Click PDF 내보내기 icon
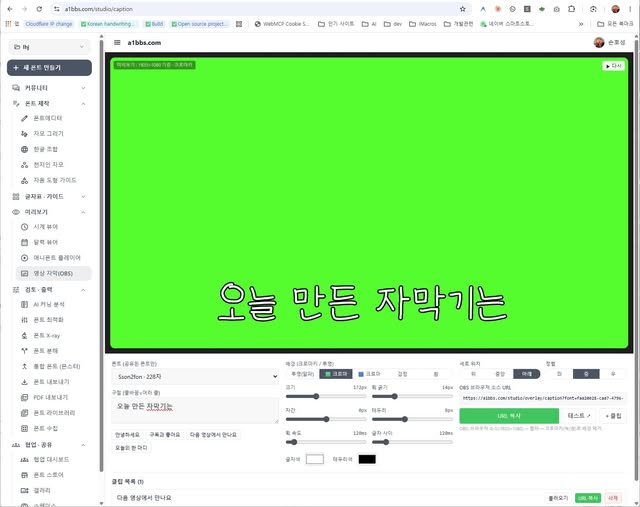The image size is (640, 507). [x=24, y=398]
